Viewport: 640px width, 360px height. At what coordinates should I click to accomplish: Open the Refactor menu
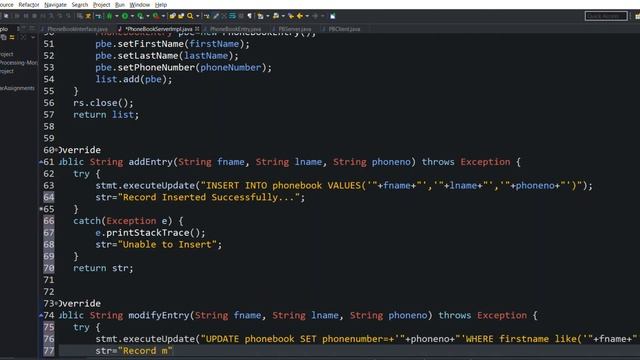coord(29,4)
